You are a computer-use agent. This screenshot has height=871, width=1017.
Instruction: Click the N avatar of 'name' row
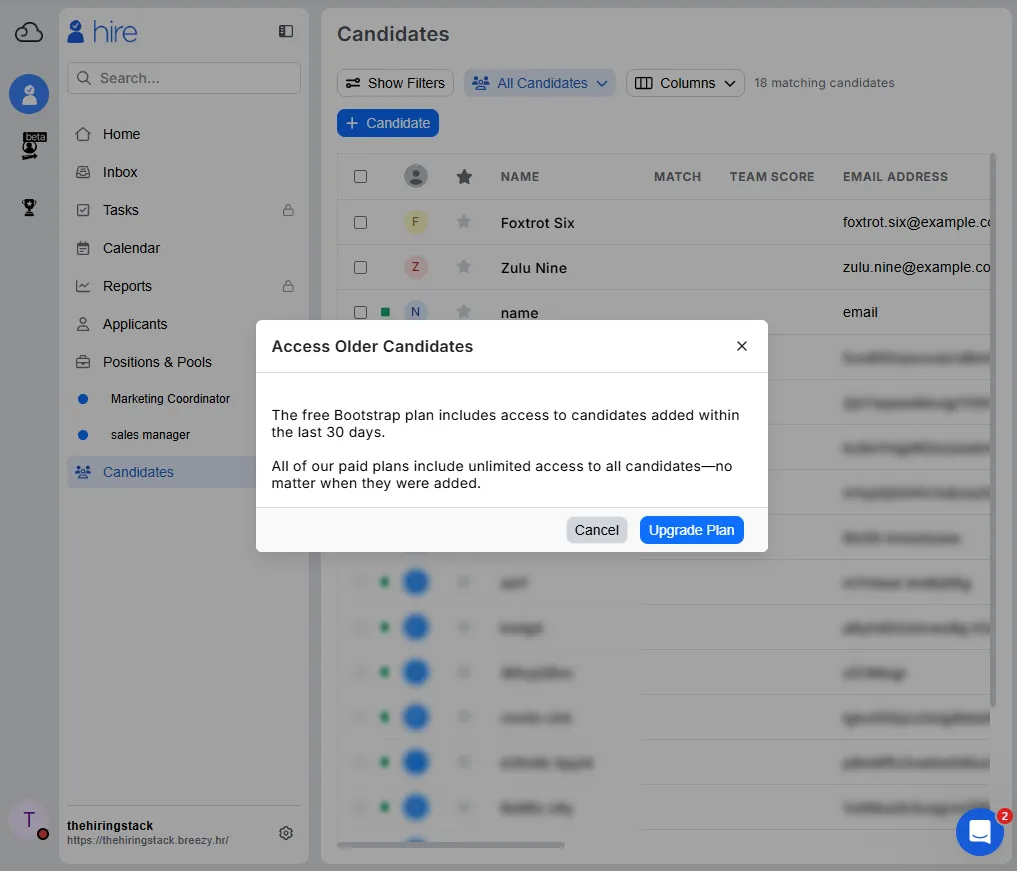(x=416, y=311)
